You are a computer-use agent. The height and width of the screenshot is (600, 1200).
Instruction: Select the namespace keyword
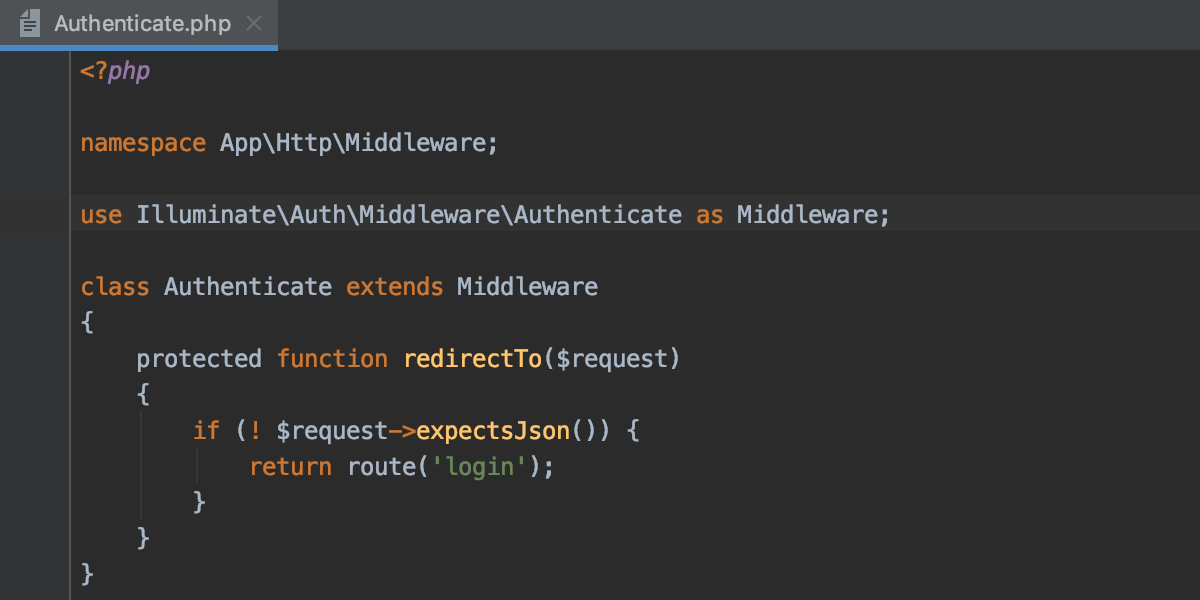point(142,142)
